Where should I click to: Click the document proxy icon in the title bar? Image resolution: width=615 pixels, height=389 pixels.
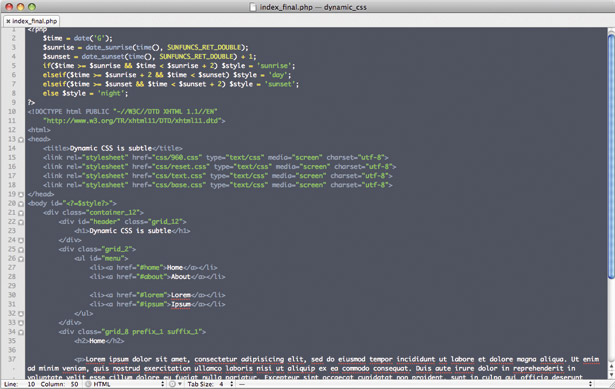click(253, 7)
